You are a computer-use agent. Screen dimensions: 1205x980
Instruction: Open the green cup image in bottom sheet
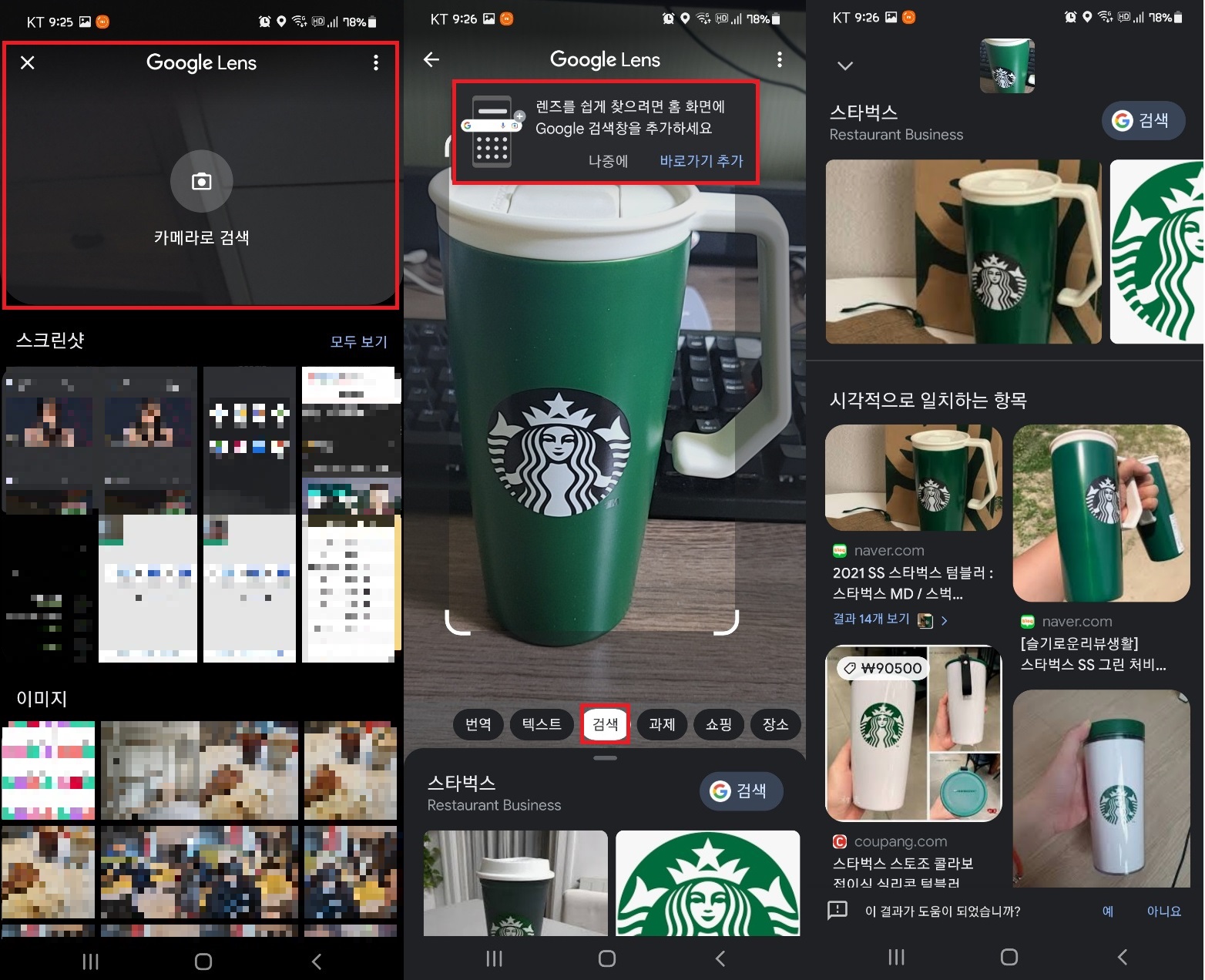click(x=515, y=883)
